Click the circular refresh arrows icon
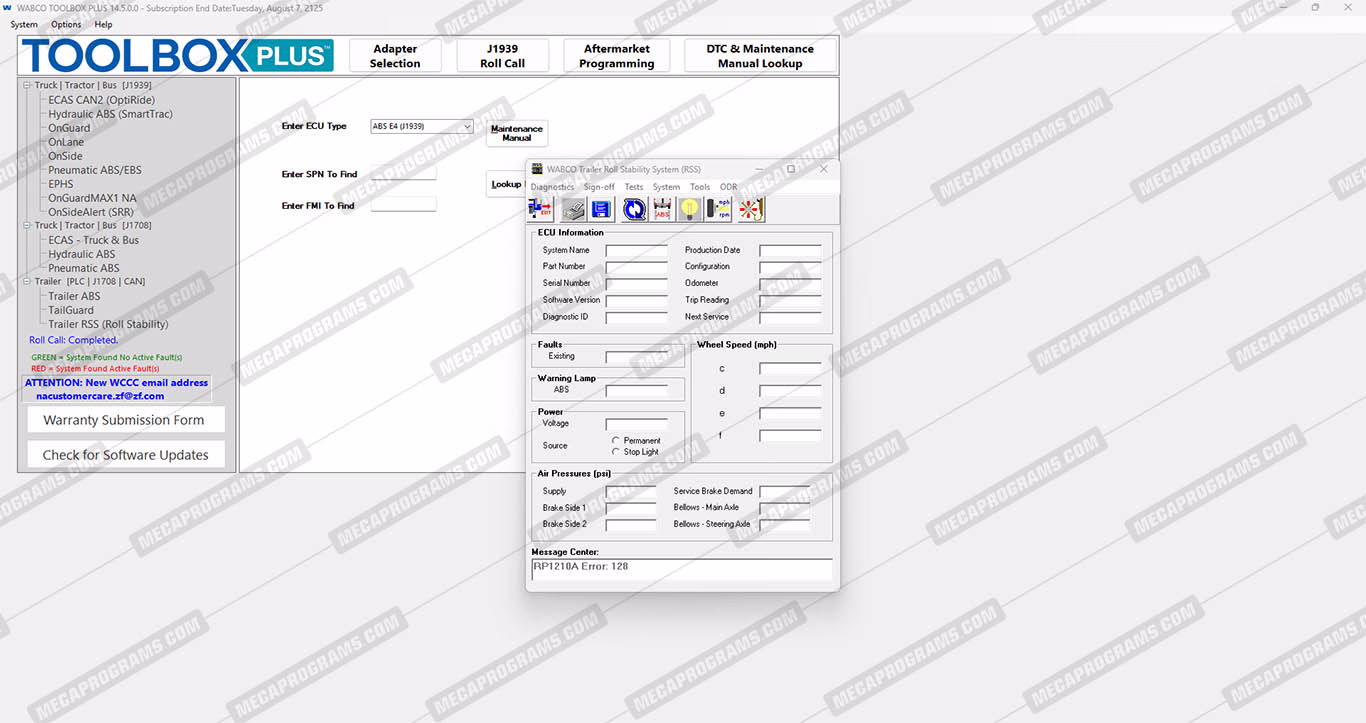The image size is (1366, 723). [634, 209]
